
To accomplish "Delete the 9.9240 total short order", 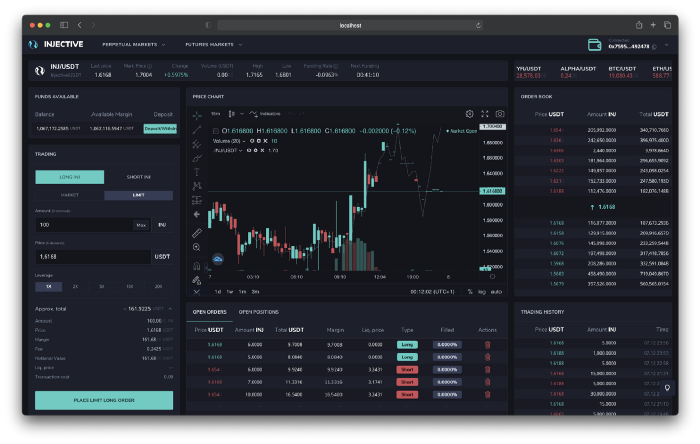I will point(488,369).
